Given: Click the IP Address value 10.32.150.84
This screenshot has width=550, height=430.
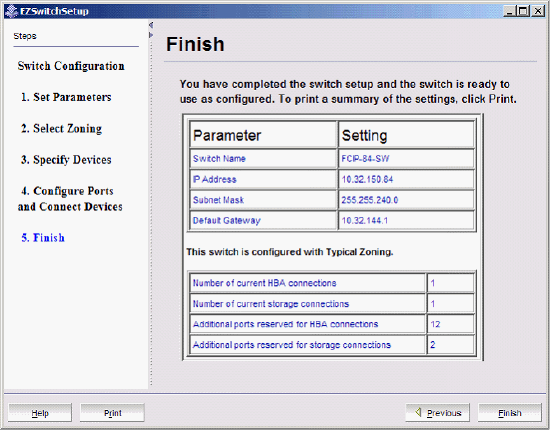Looking at the screenshot, I should click(367, 179).
